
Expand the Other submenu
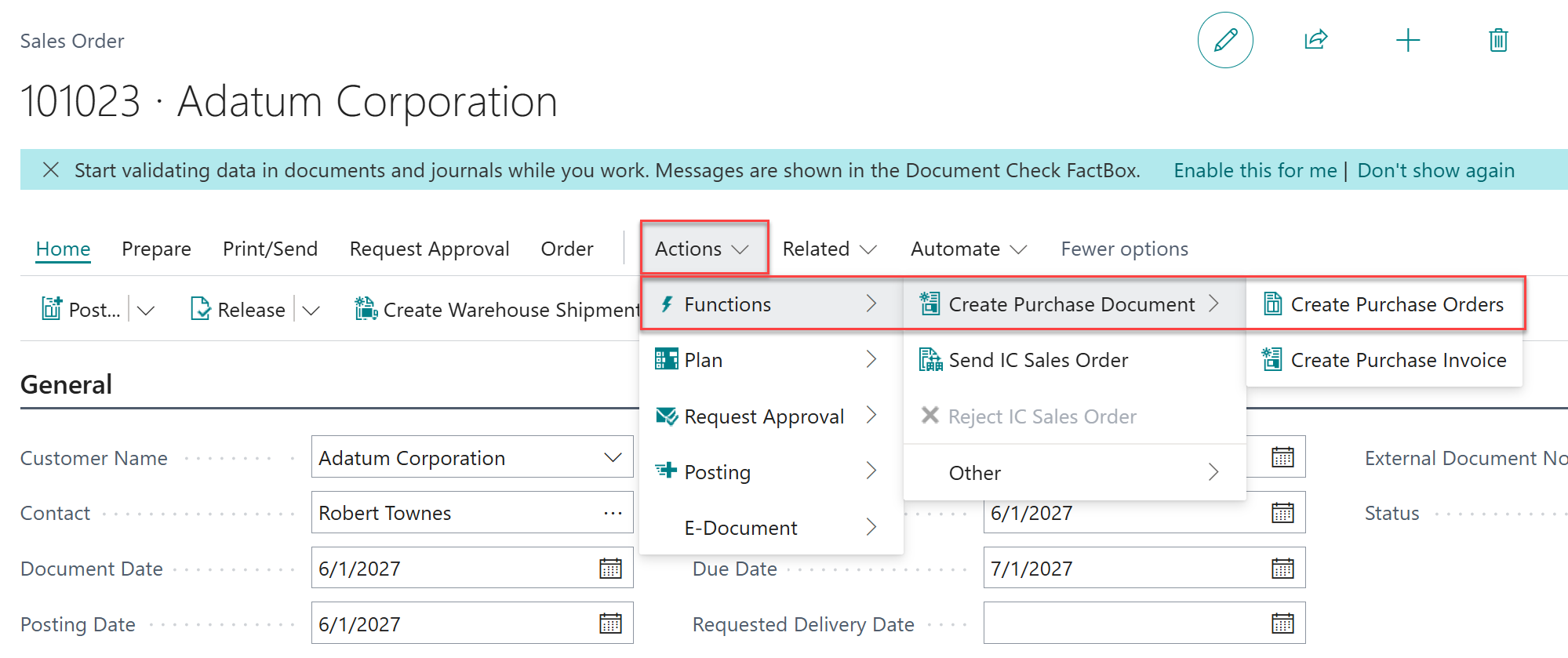1075,472
